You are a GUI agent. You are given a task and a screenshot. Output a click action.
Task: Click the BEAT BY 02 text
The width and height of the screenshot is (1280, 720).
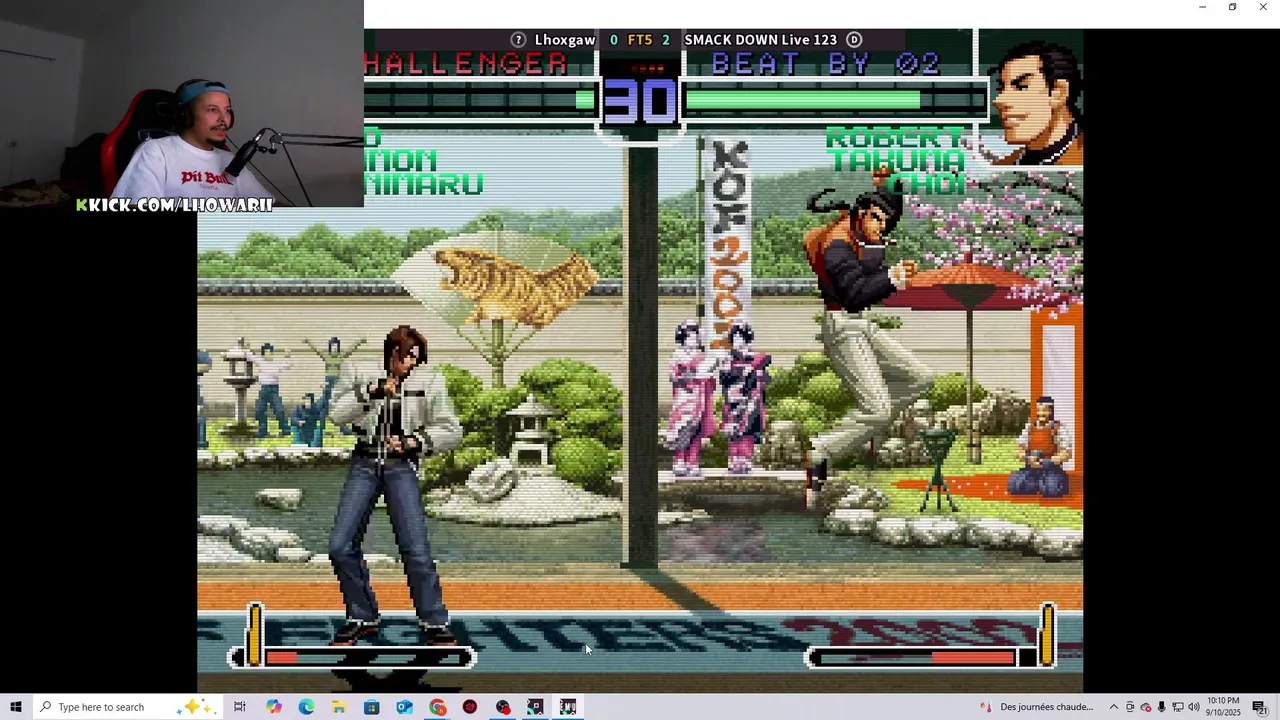click(x=825, y=64)
